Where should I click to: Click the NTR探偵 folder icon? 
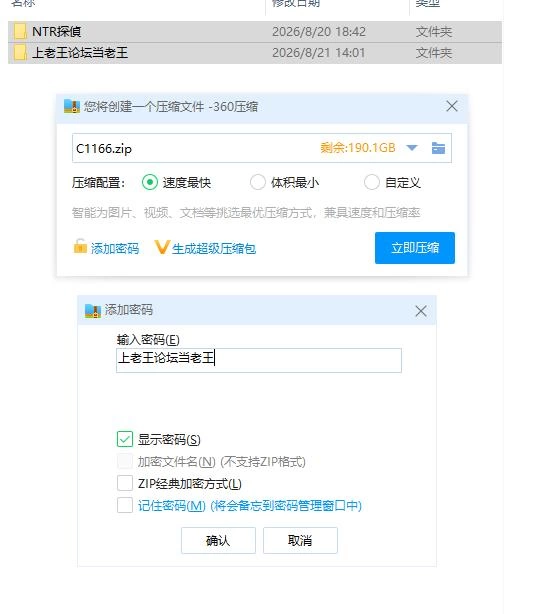click(20, 31)
